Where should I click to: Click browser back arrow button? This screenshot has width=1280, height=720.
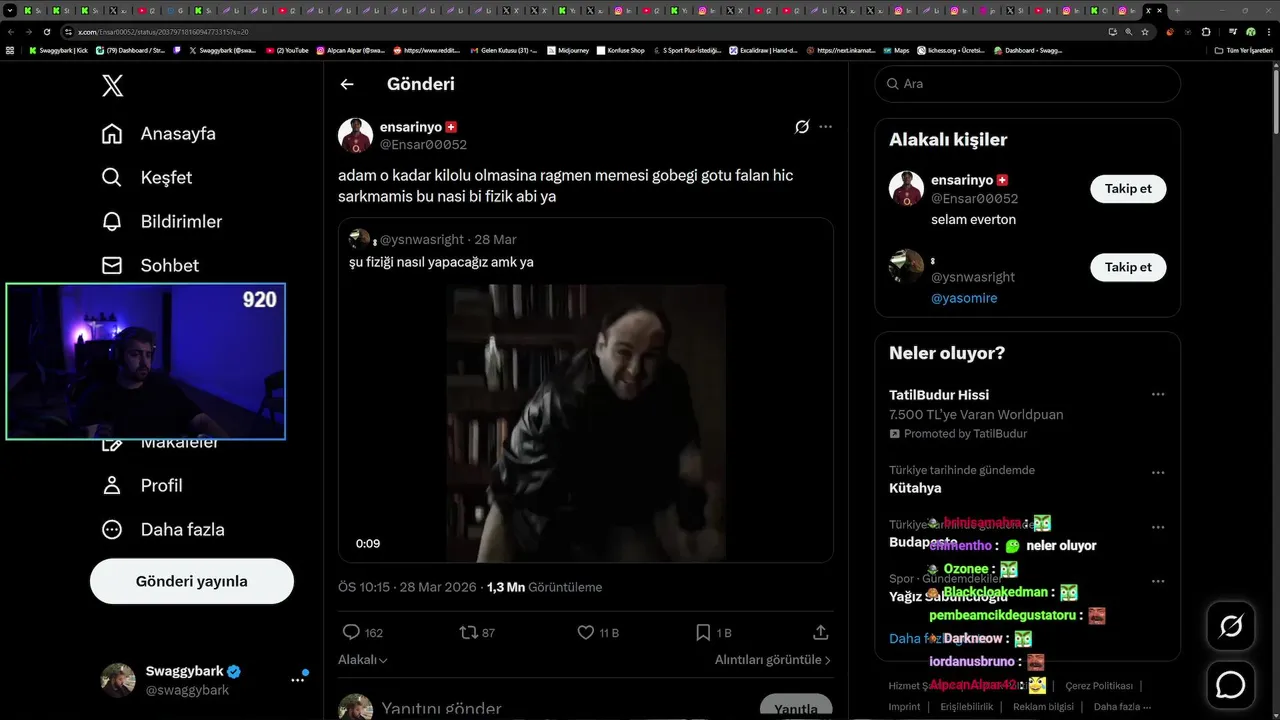click(x=11, y=32)
